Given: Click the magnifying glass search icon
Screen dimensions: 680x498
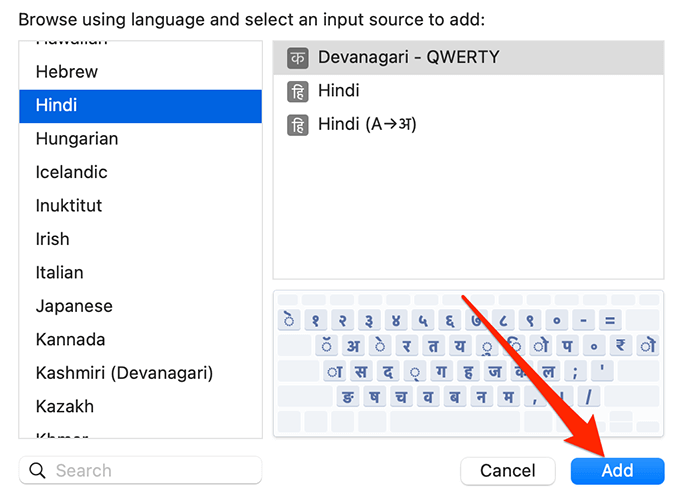Looking at the screenshot, I should point(38,471).
